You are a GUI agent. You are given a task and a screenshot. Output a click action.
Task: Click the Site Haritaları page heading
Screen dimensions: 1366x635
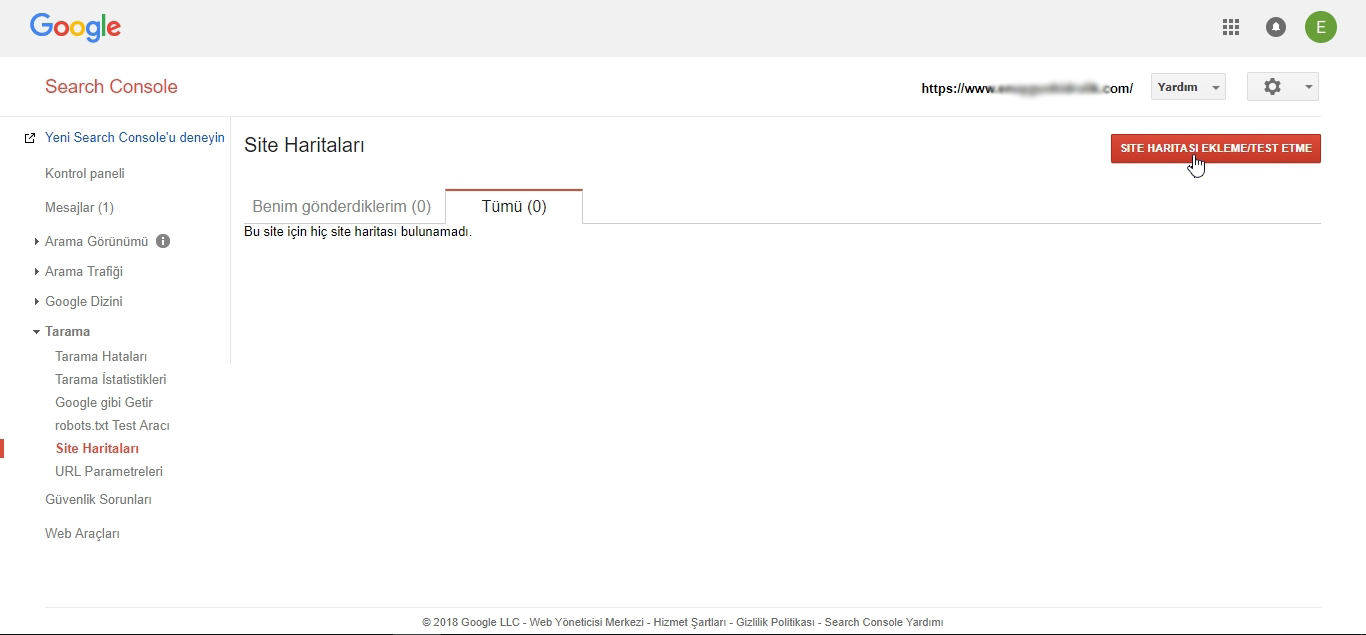click(304, 145)
